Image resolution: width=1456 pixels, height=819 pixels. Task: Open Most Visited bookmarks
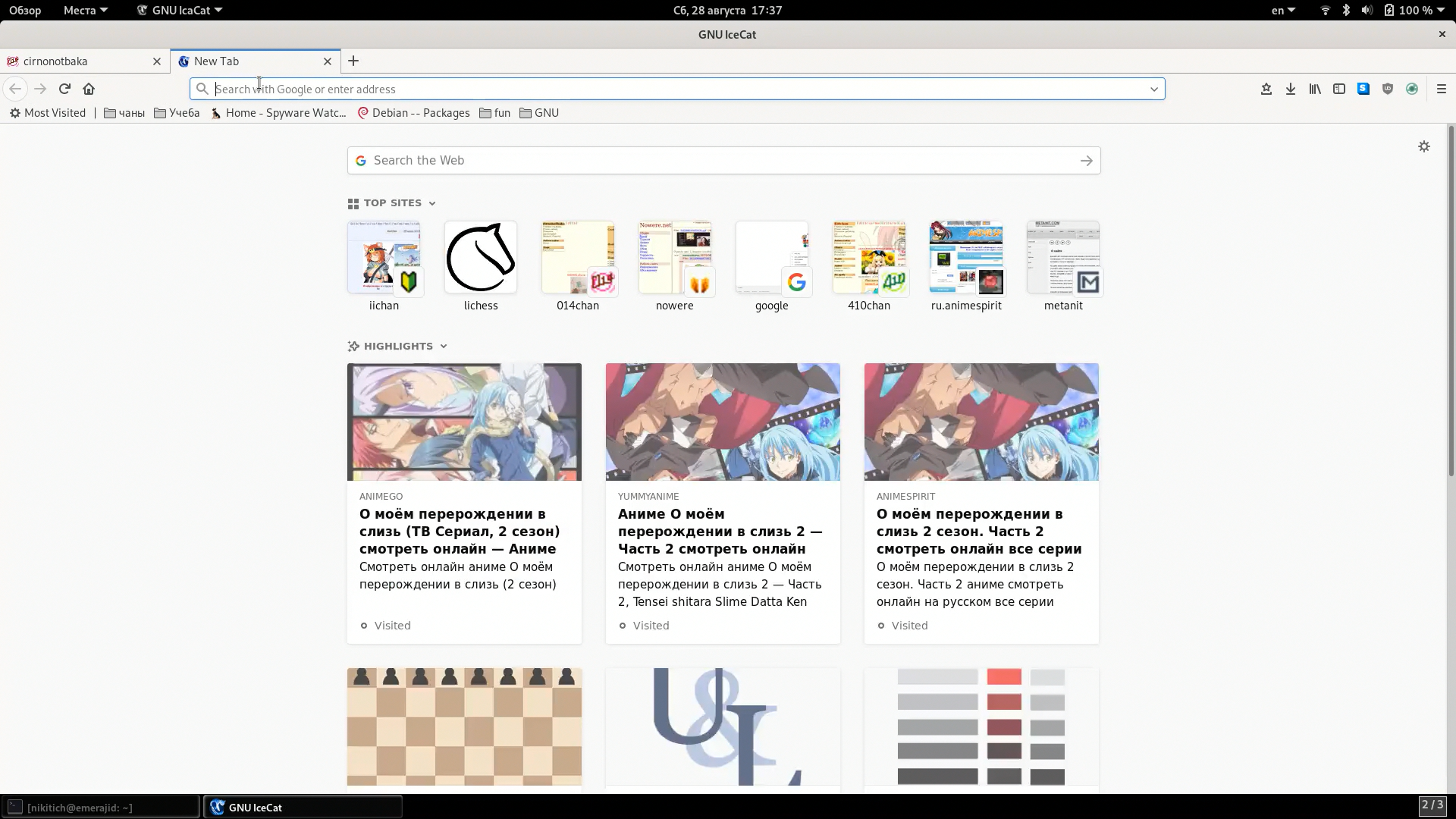click(x=47, y=113)
